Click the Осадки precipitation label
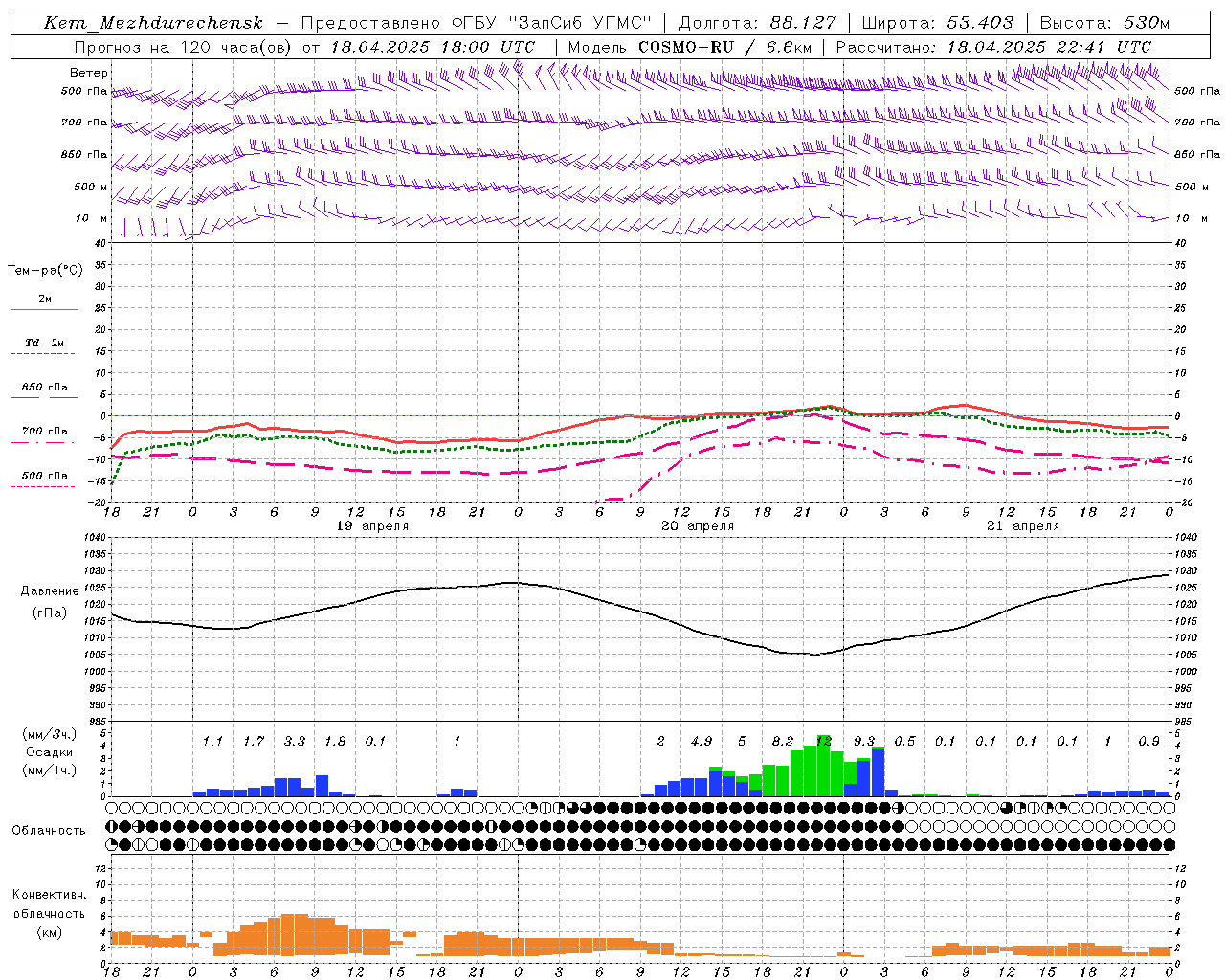 pyautogui.click(x=49, y=752)
